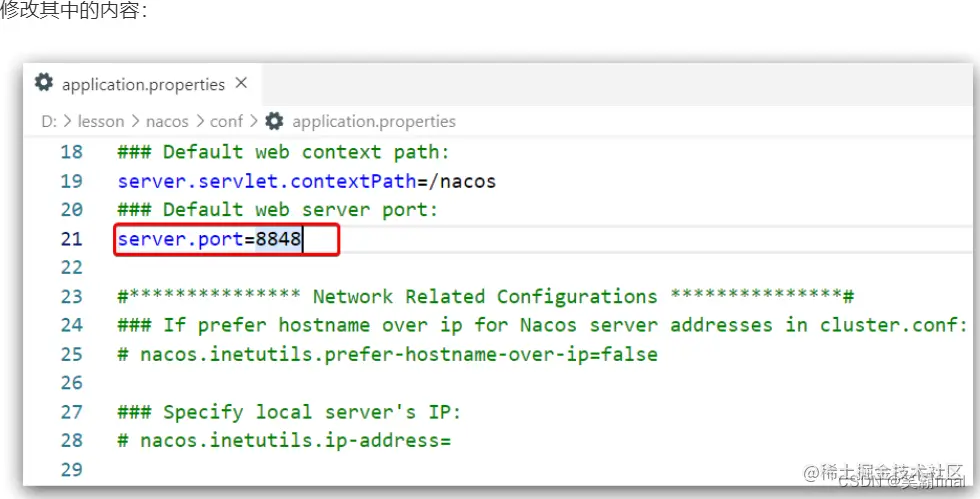Open the D: drive breadcrumb

[x=49, y=121]
